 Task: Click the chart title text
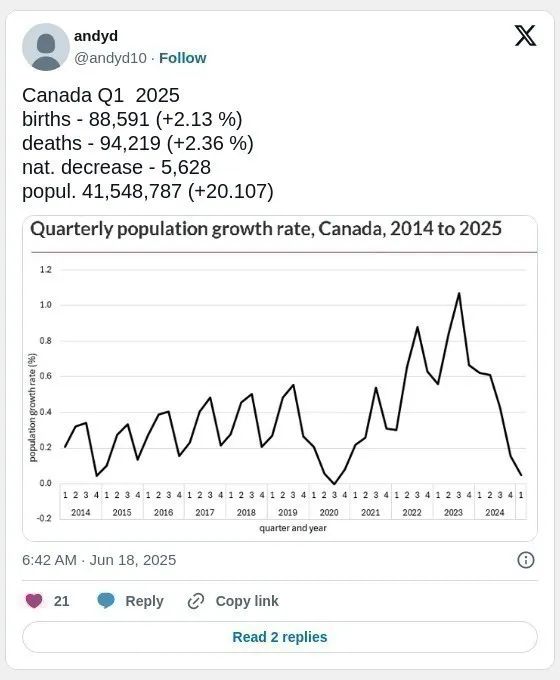click(x=266, y=229)
